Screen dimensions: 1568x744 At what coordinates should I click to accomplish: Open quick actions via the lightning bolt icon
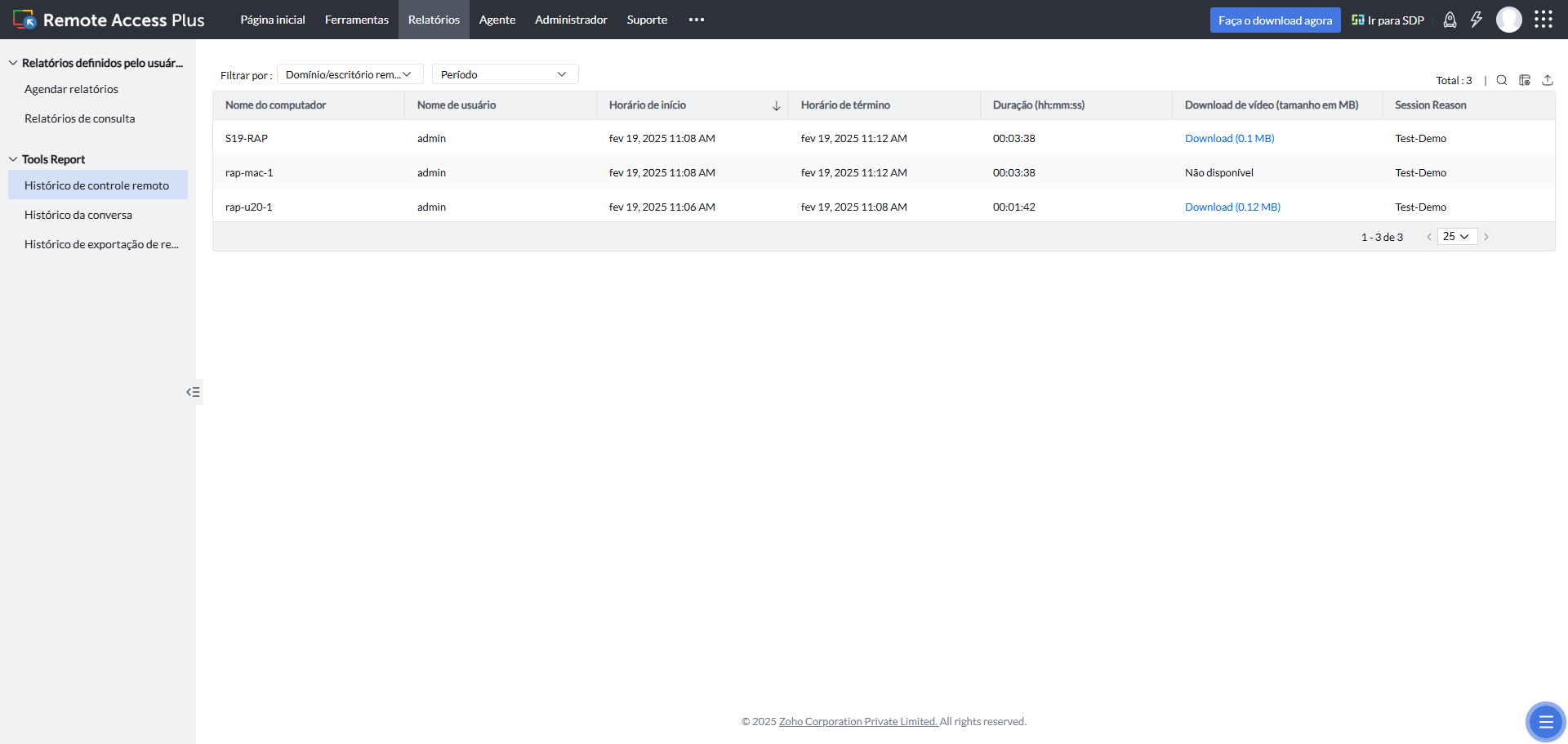(1476, 20)
